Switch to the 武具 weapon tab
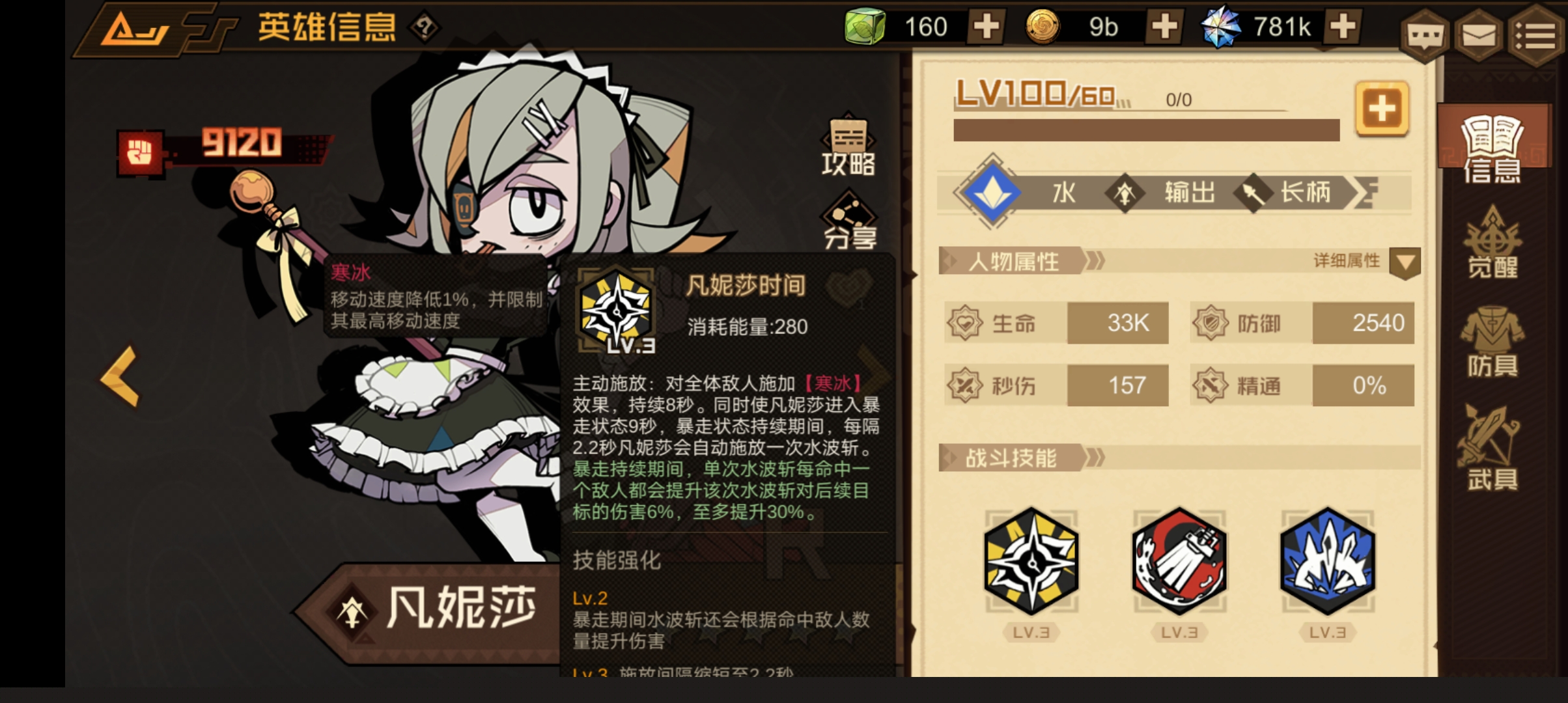Screen dimensions: 1568x703 coord(1492,448)
